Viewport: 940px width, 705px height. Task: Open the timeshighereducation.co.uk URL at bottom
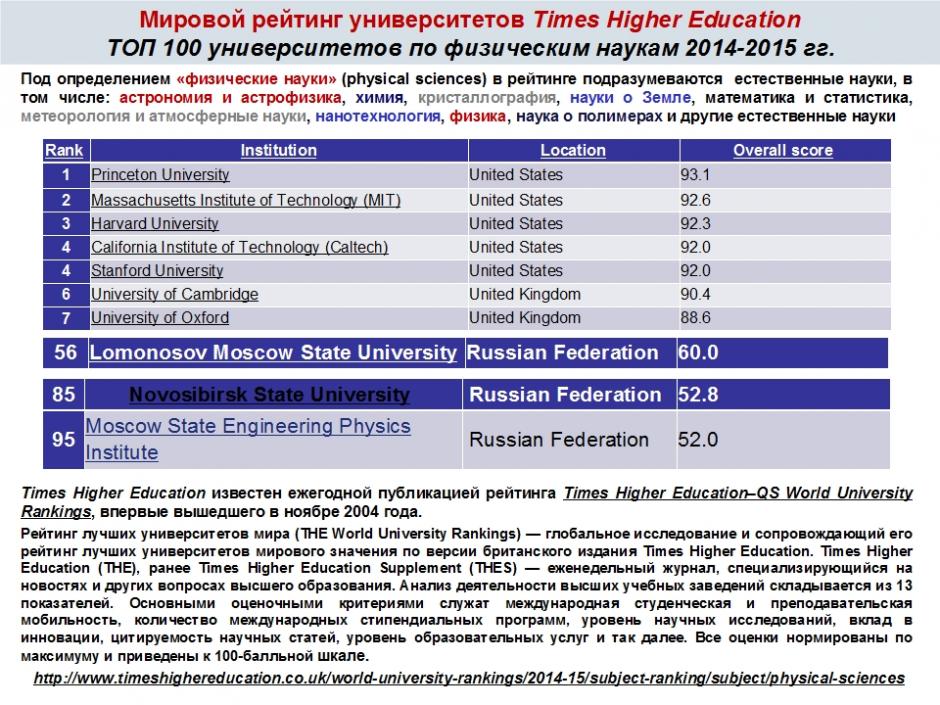click(x=469, y=678)
